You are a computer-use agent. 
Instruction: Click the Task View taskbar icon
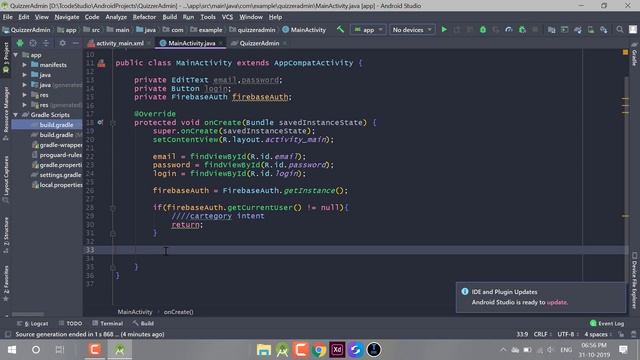pos(60,350)
